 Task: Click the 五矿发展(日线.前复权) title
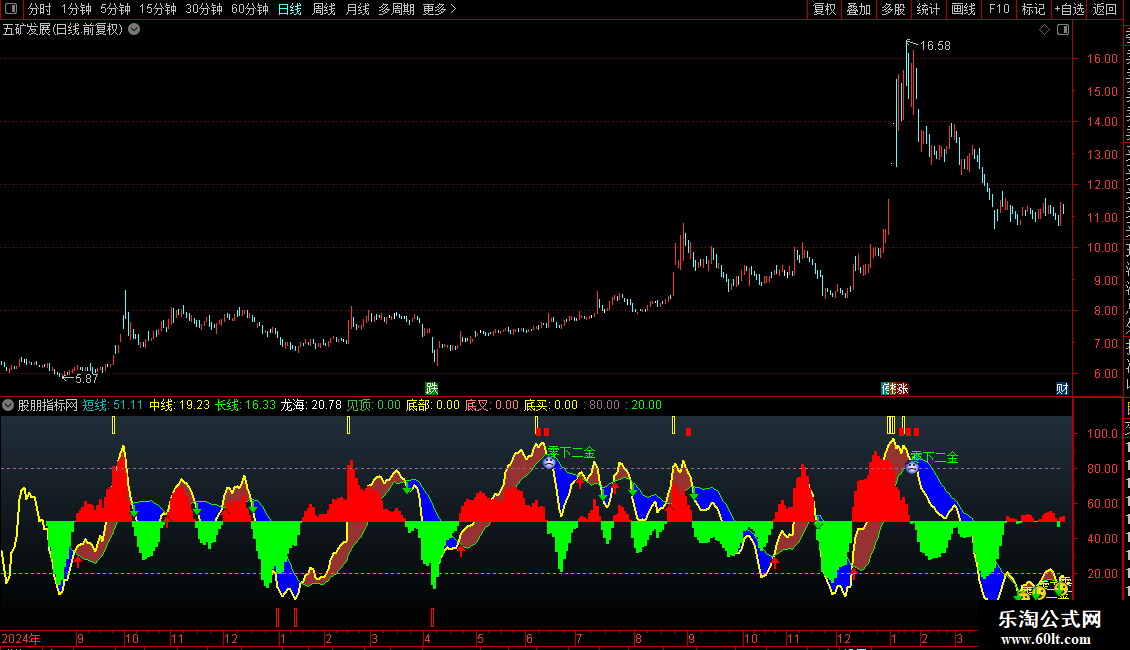click(63, 30)
